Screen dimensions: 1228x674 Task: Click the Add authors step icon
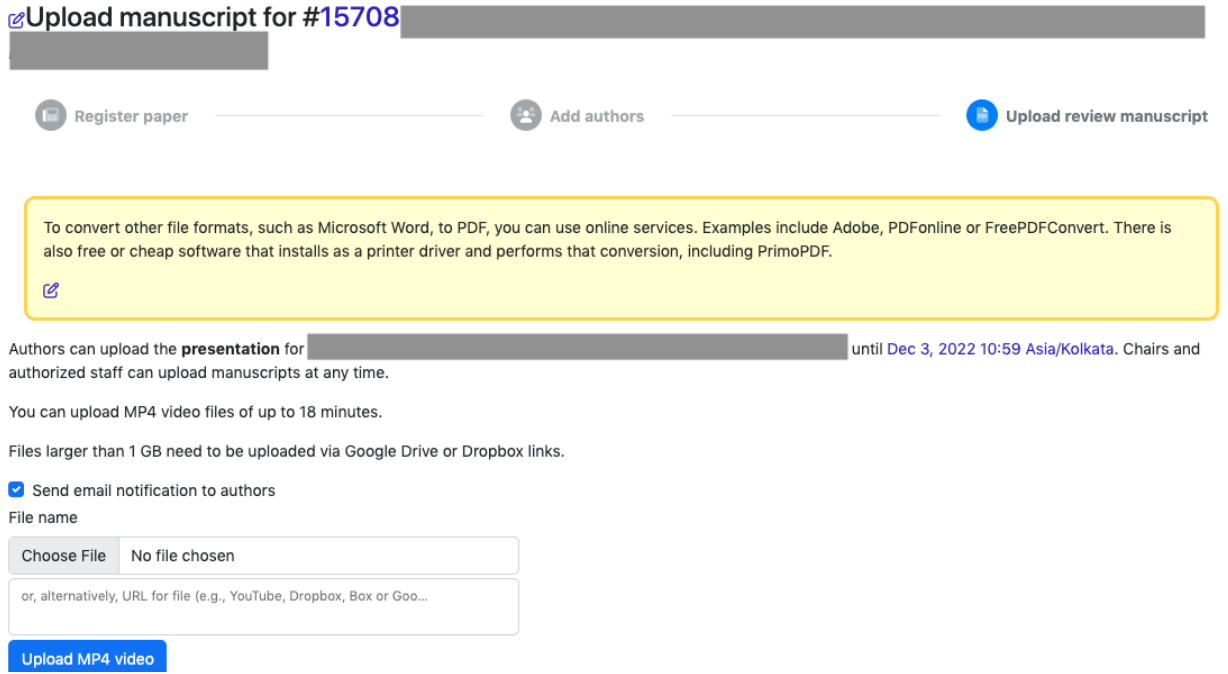click(x=525, y=116)
